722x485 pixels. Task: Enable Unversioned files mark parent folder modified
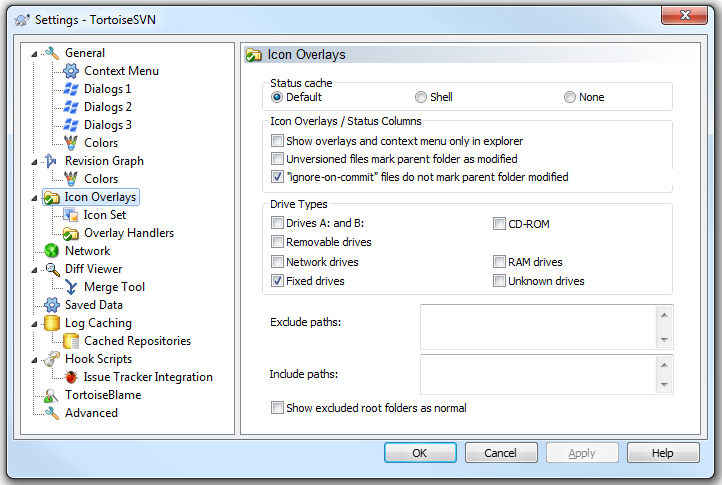coord(278,159)
